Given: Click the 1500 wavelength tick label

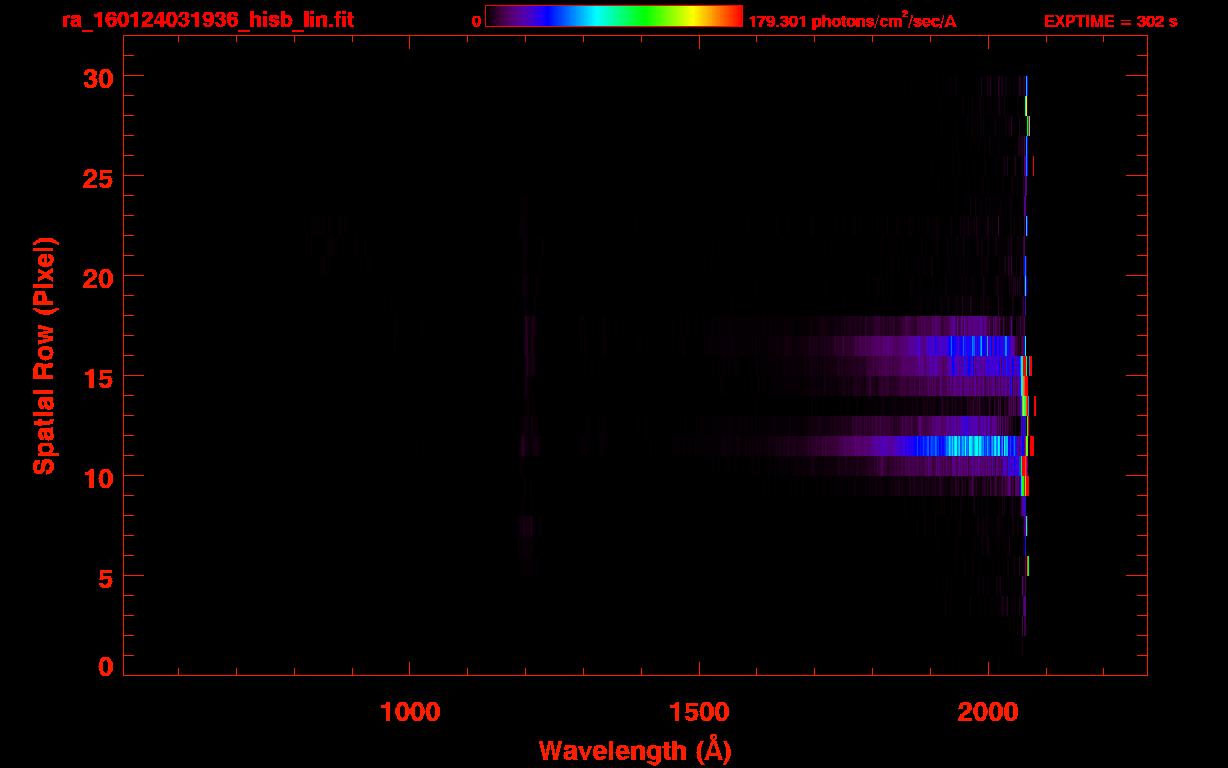Looking at the screenshot, I should pos(699,712).
